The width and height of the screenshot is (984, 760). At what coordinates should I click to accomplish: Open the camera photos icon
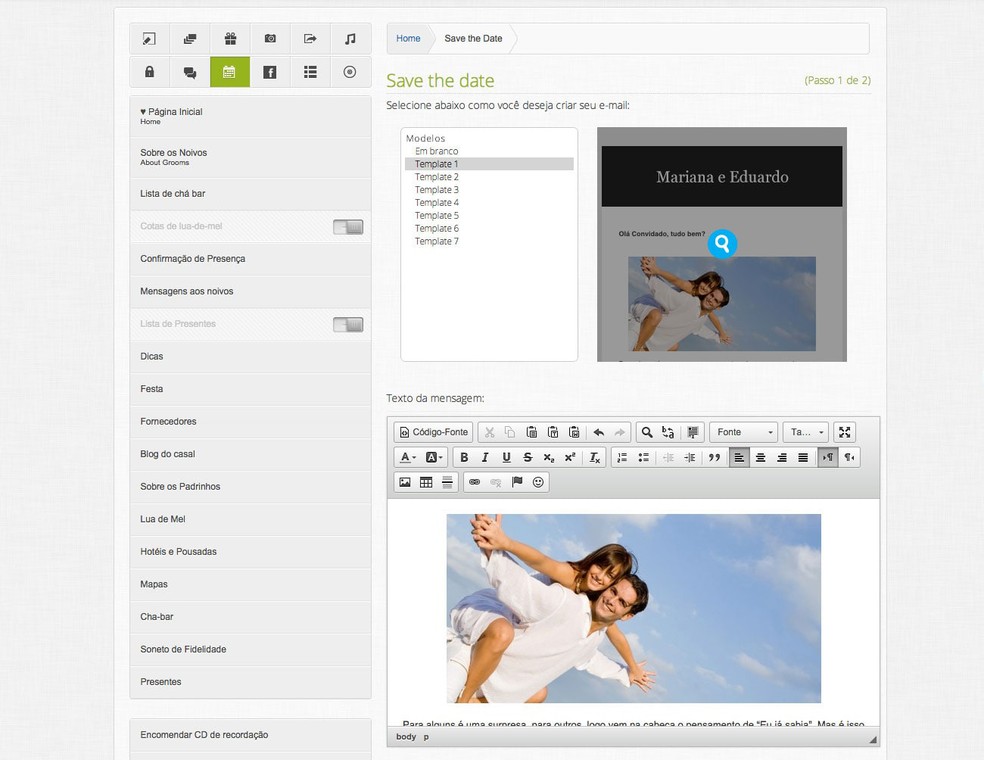[x=270, y=39]
